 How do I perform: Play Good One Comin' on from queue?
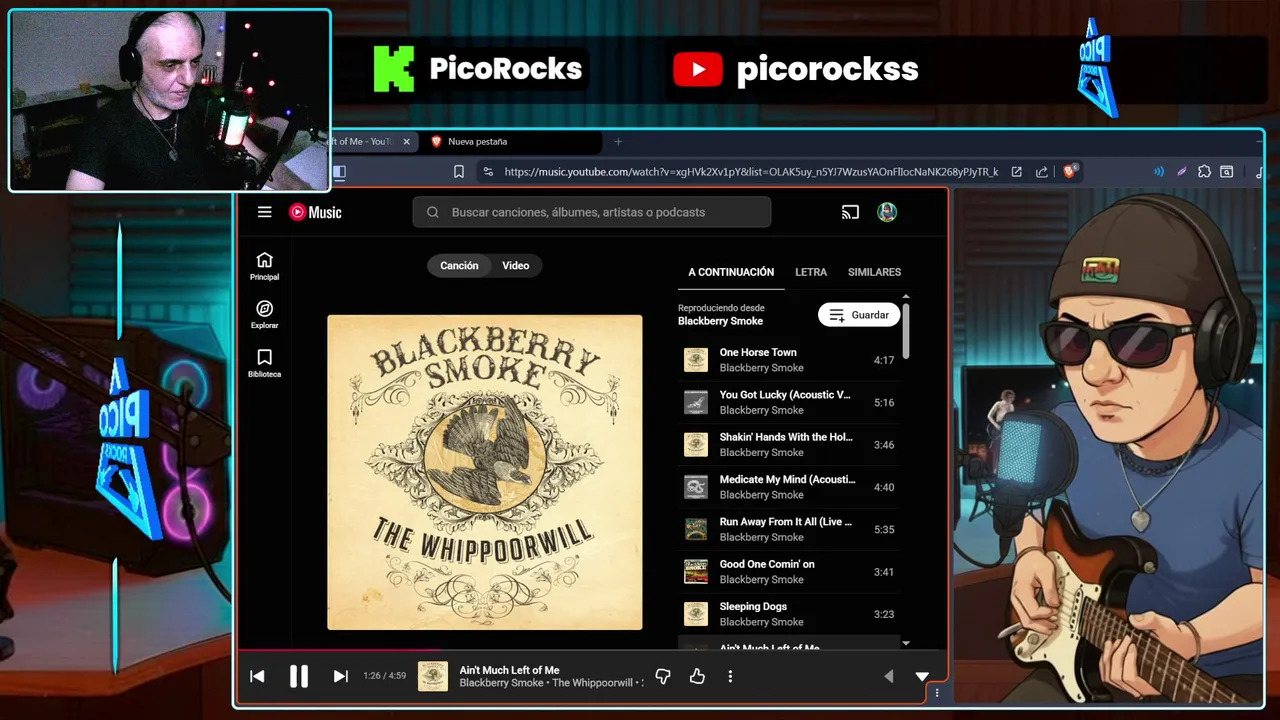pyautogui.click(x=788, y=572)
